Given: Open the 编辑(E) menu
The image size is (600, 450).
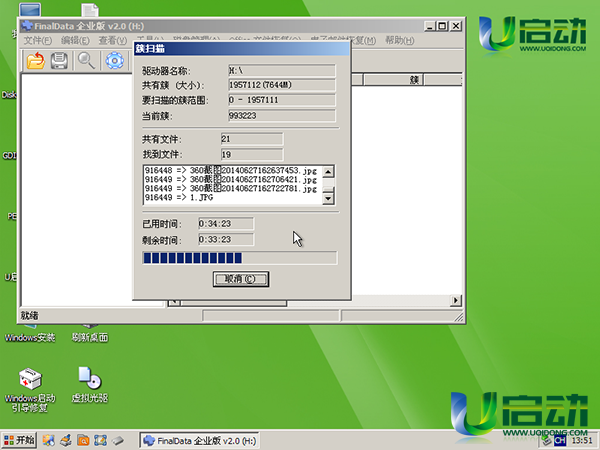Looking at the screenshot, I should 75,40.
